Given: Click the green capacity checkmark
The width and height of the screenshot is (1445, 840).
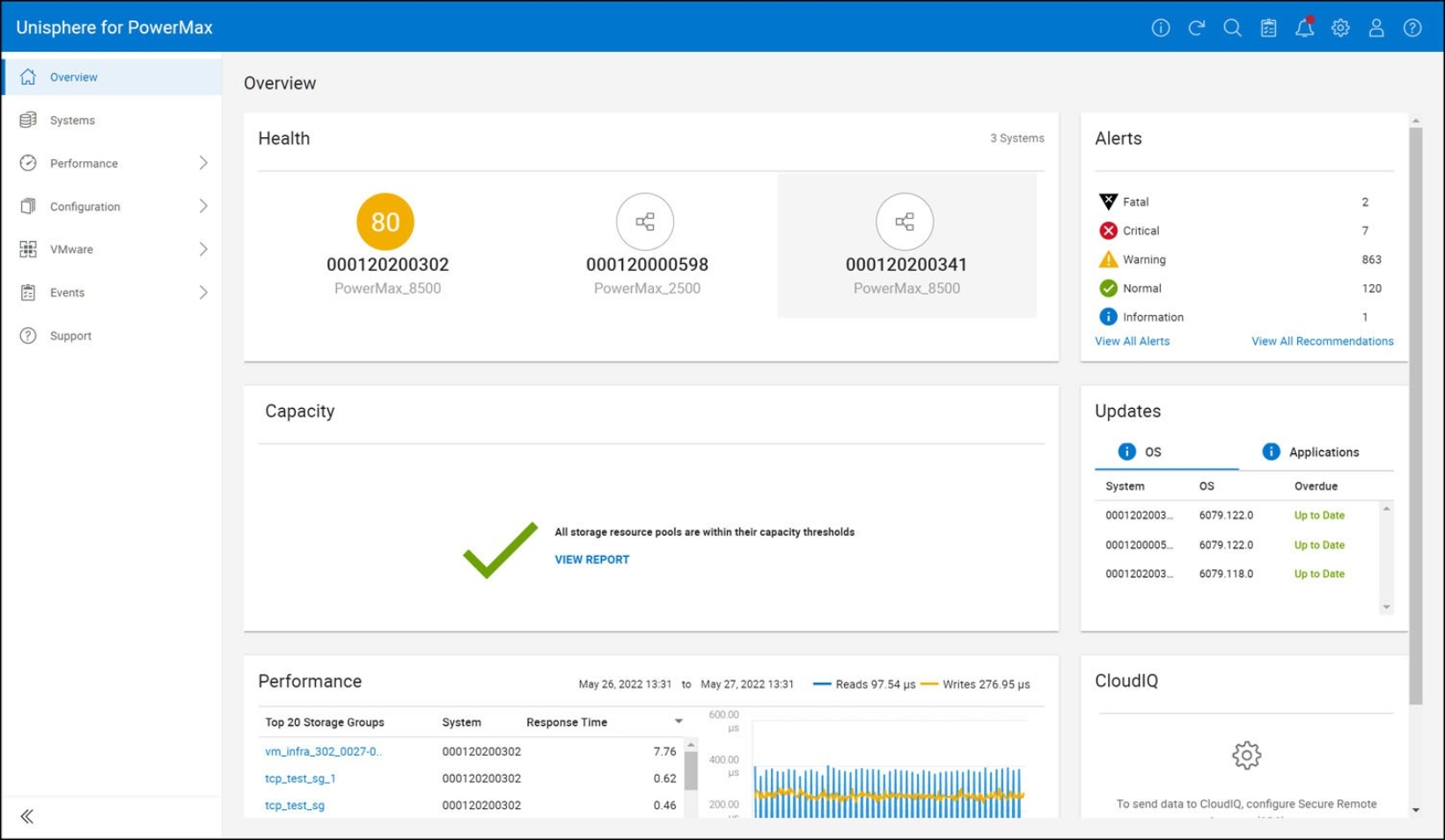Looking at the screenshot, I should click(500, 550).
